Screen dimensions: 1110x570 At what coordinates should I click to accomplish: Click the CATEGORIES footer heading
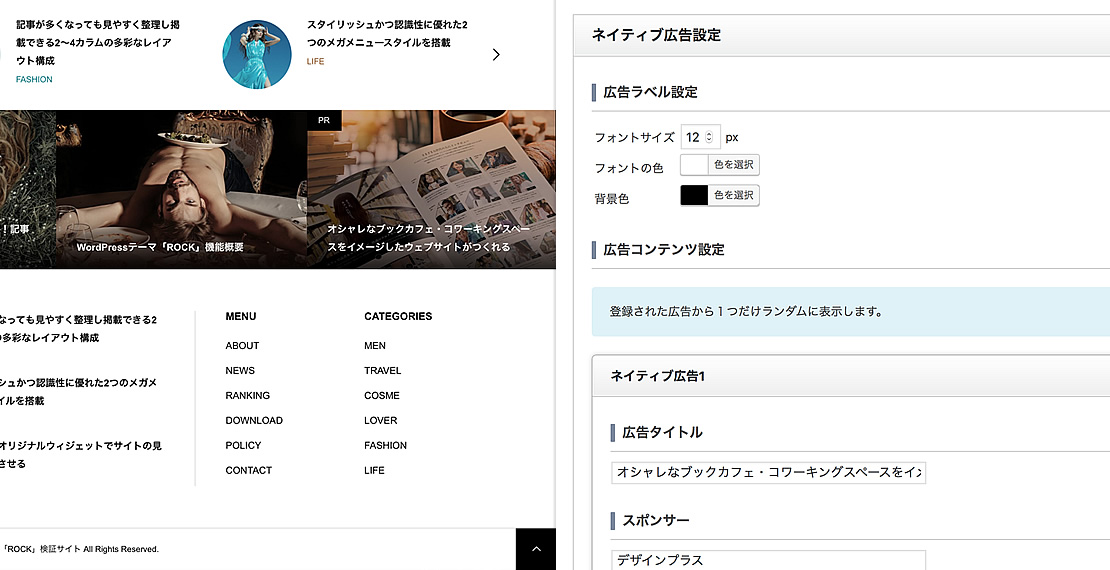point(398,317)
